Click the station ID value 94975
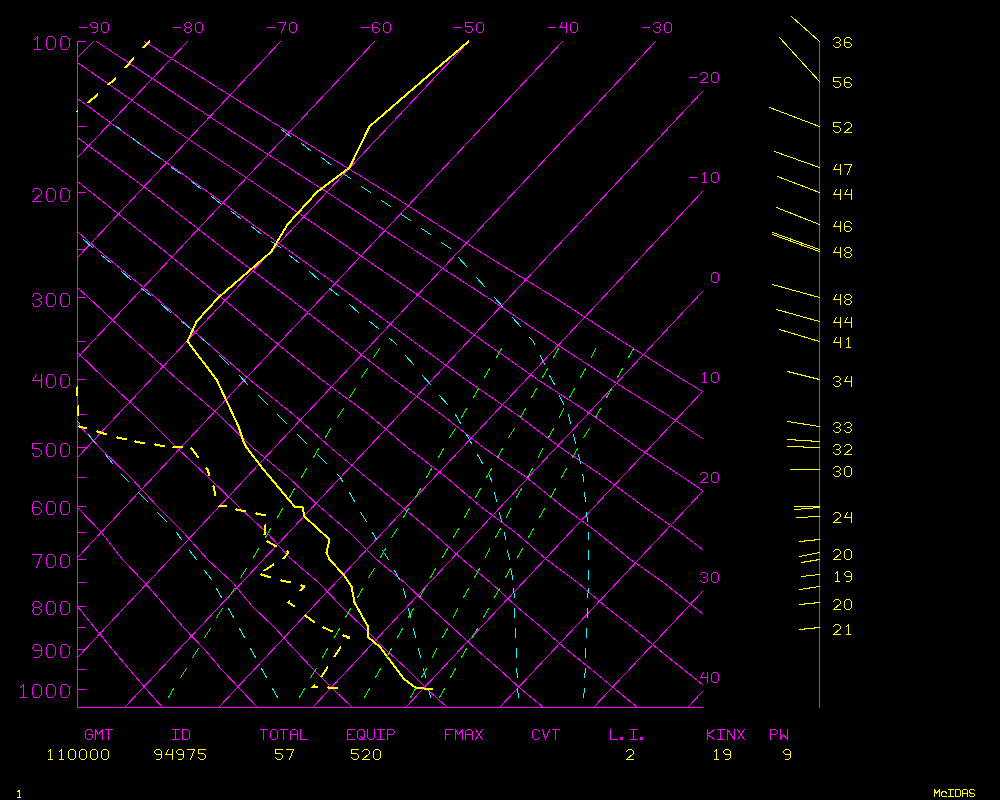This screenshot has height=800, width=1000. (x=180, y=755)
